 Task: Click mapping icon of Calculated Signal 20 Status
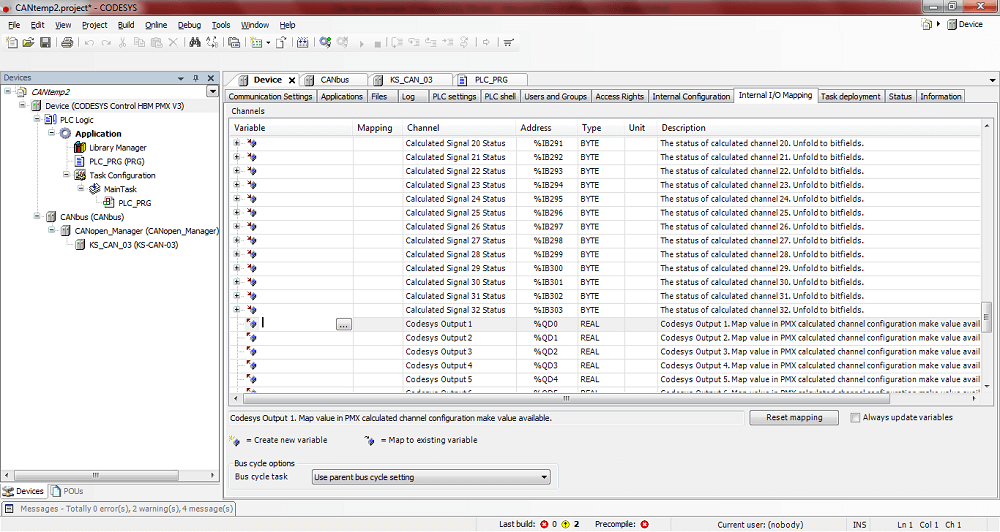[x=252, y=144]
